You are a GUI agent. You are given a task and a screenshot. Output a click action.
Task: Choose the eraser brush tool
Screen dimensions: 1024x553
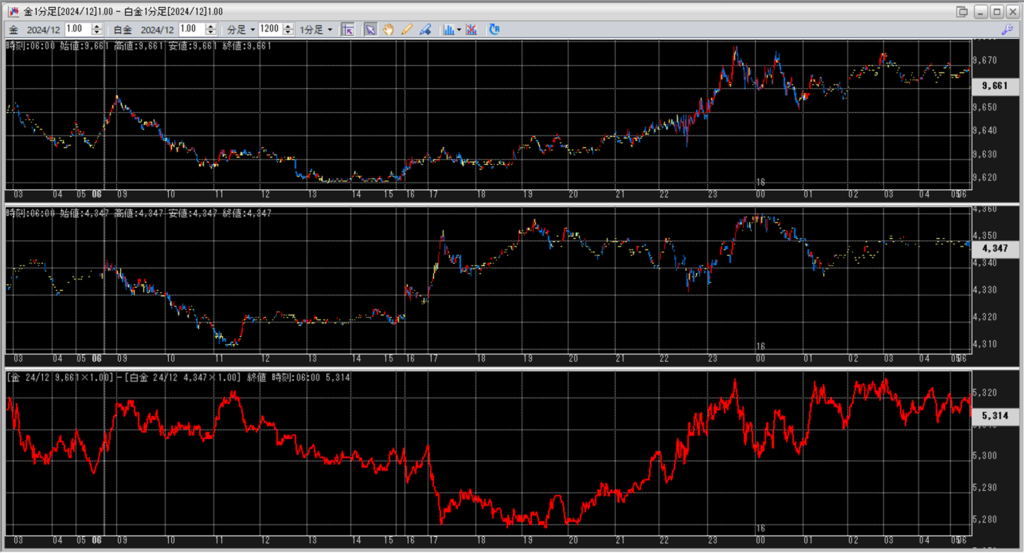424,30
